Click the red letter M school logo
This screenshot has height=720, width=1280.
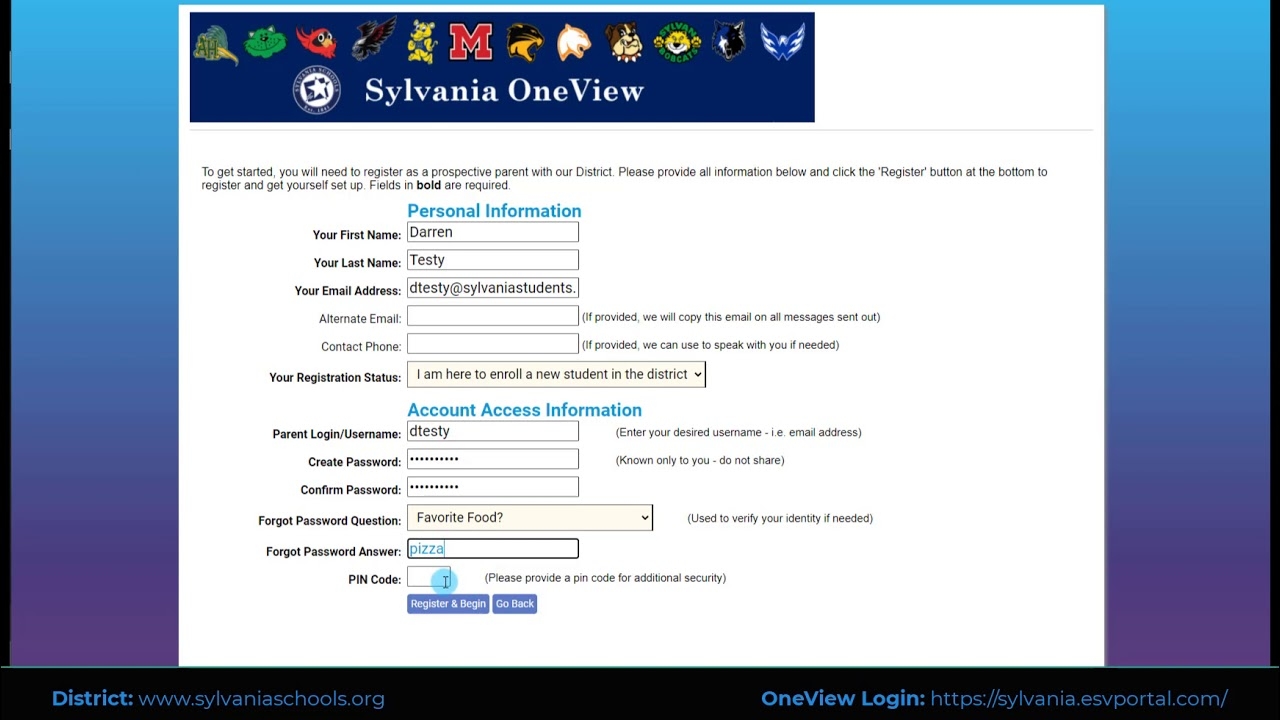coord(470,42)
